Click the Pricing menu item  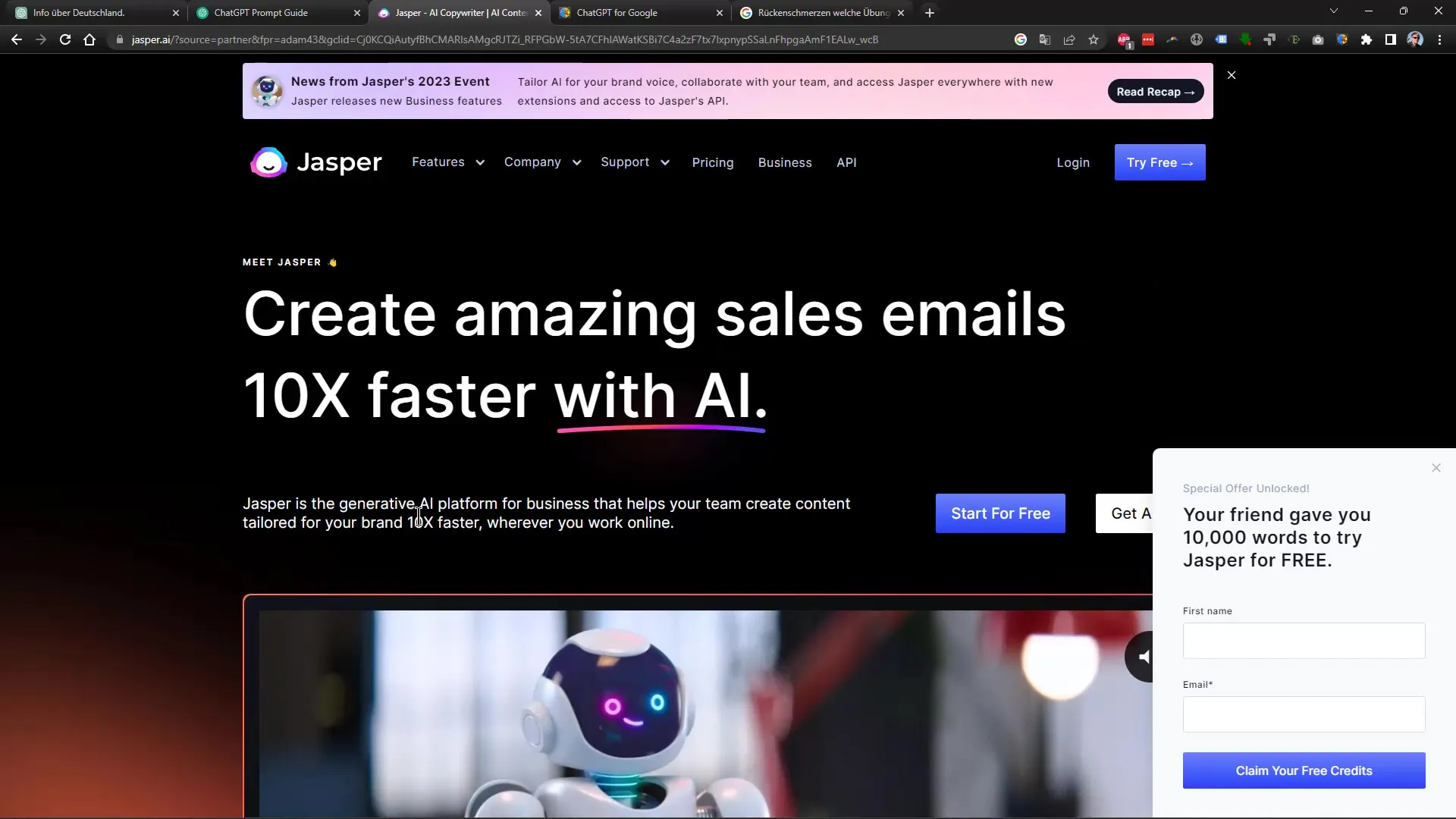click(713, 162)
